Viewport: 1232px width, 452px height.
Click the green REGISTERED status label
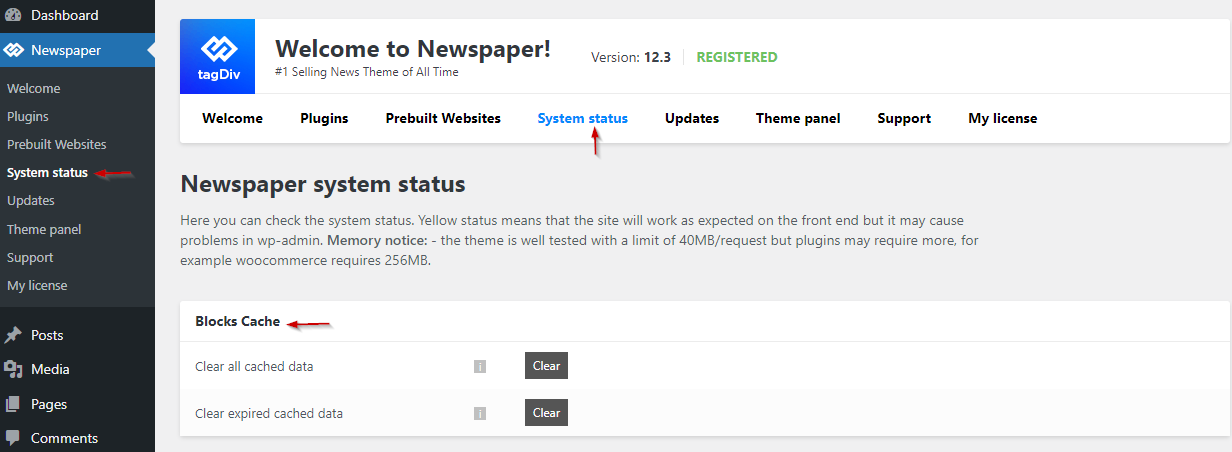coord(737,57)
